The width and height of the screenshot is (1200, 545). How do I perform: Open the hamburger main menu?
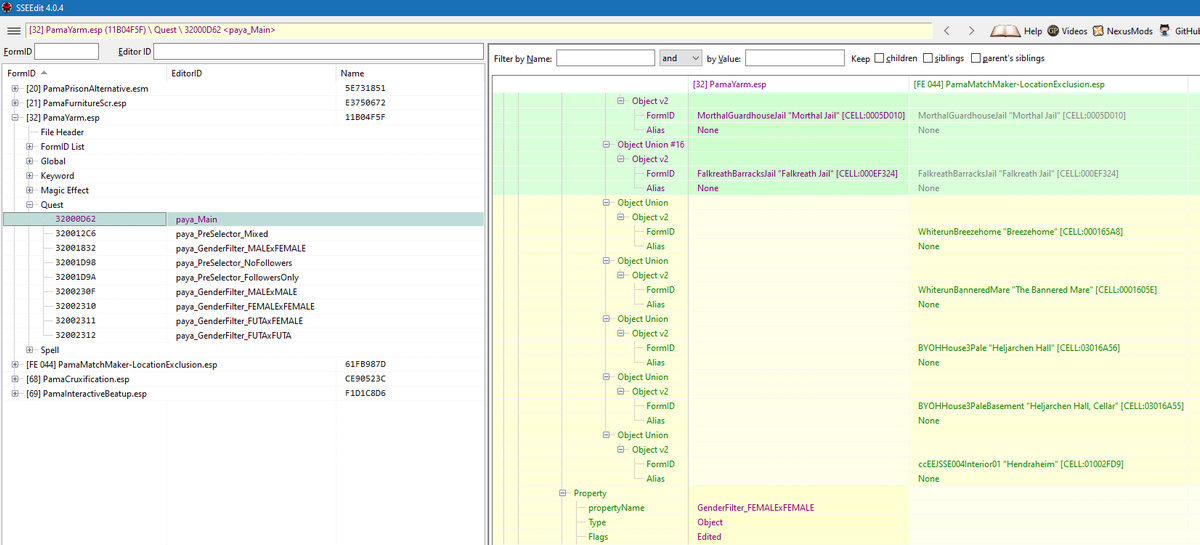coord(13,30)
